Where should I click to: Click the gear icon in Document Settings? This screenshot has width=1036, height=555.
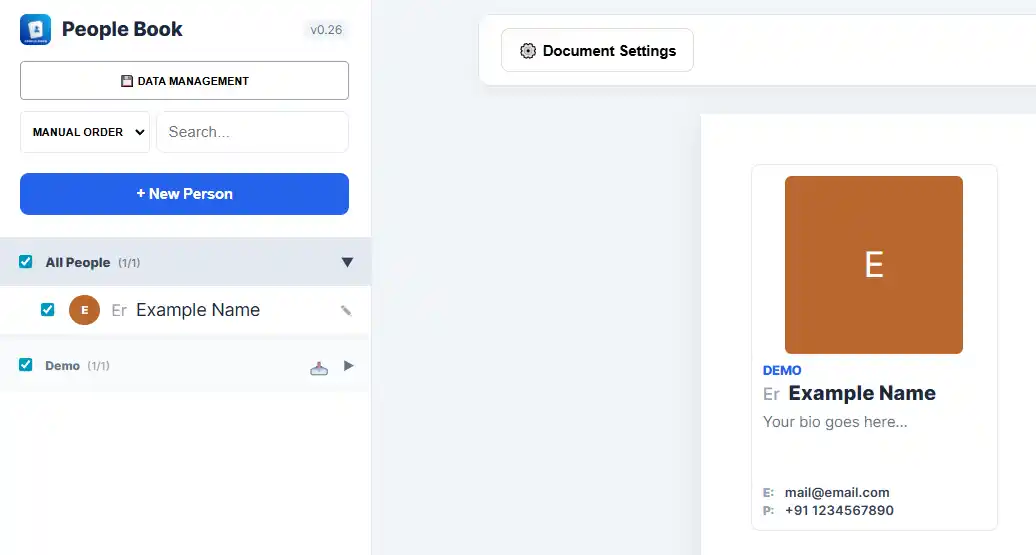click(528, 51)
